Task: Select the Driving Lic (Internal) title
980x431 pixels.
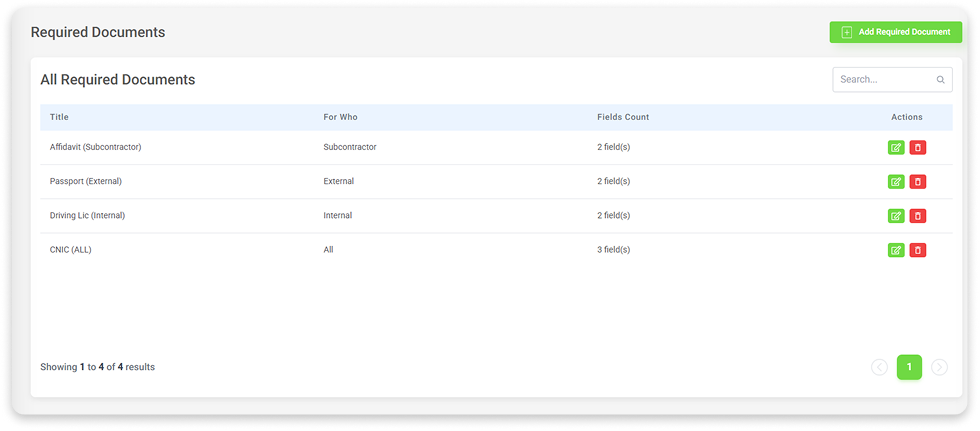Action: (88, 216)
